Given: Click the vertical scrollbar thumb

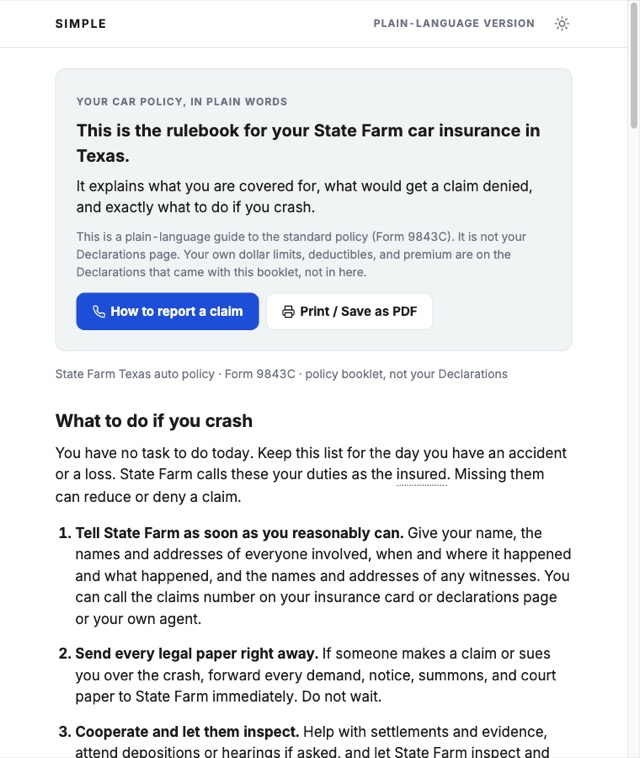Looking at the screenshot, I should [x=634, y=66].
